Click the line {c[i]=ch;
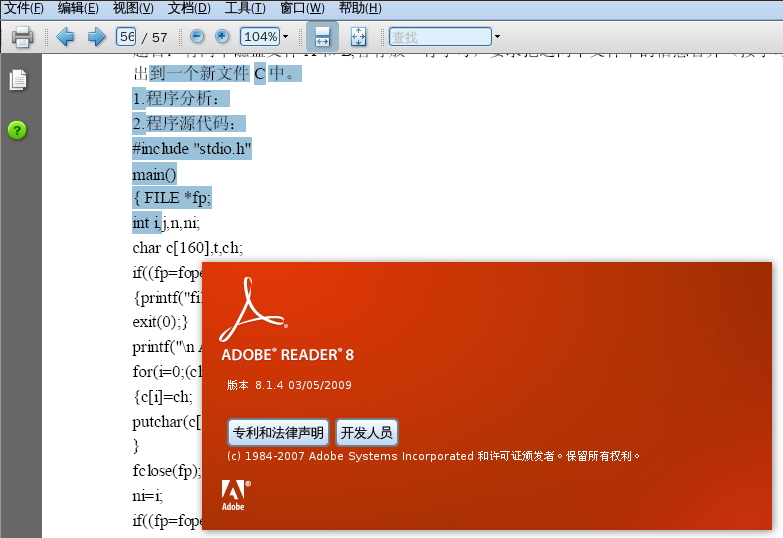The width and height of the screenshot is (783, 538). click(163, 397)
